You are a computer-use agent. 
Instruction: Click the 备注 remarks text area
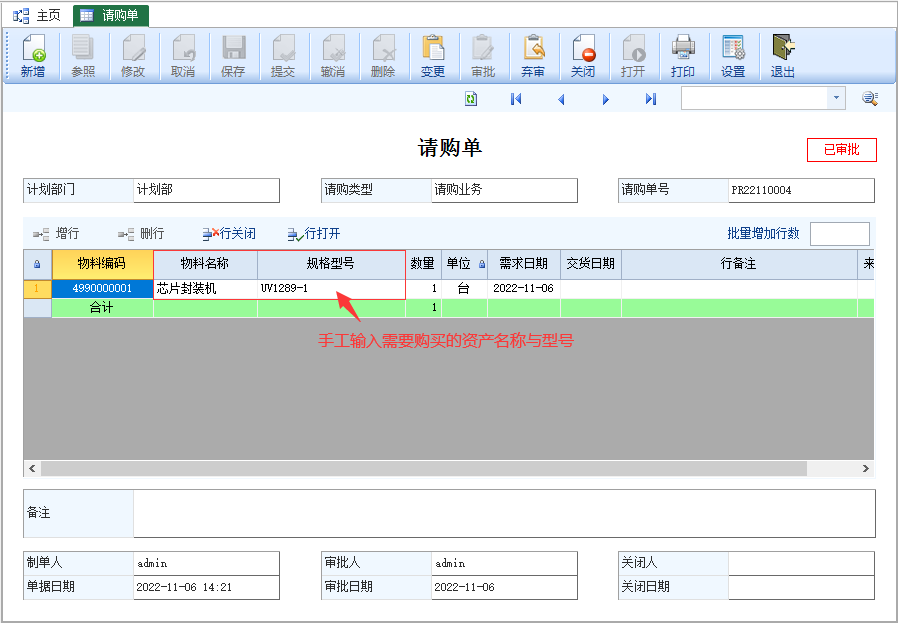click(x=504, y=513)
